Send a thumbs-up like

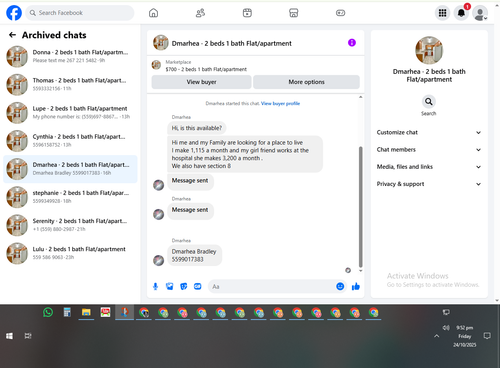click(x=356, y=286)
